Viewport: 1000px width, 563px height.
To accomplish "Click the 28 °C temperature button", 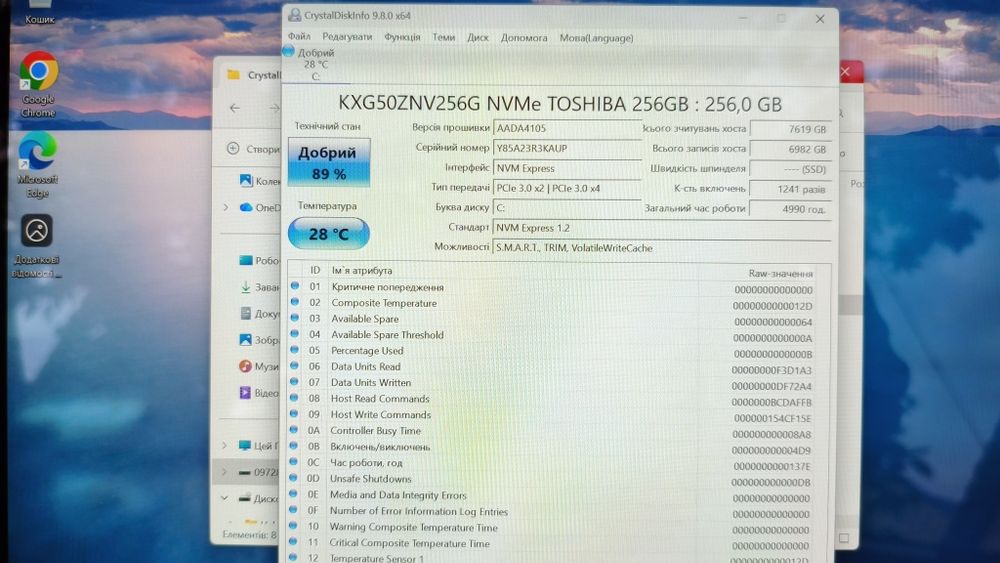I will point(328,233).
